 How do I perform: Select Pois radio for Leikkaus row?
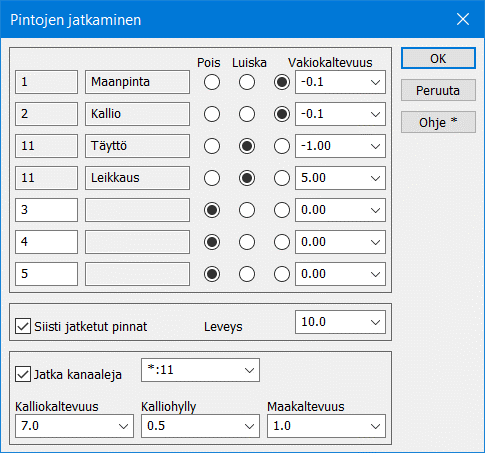click(212, 178)
